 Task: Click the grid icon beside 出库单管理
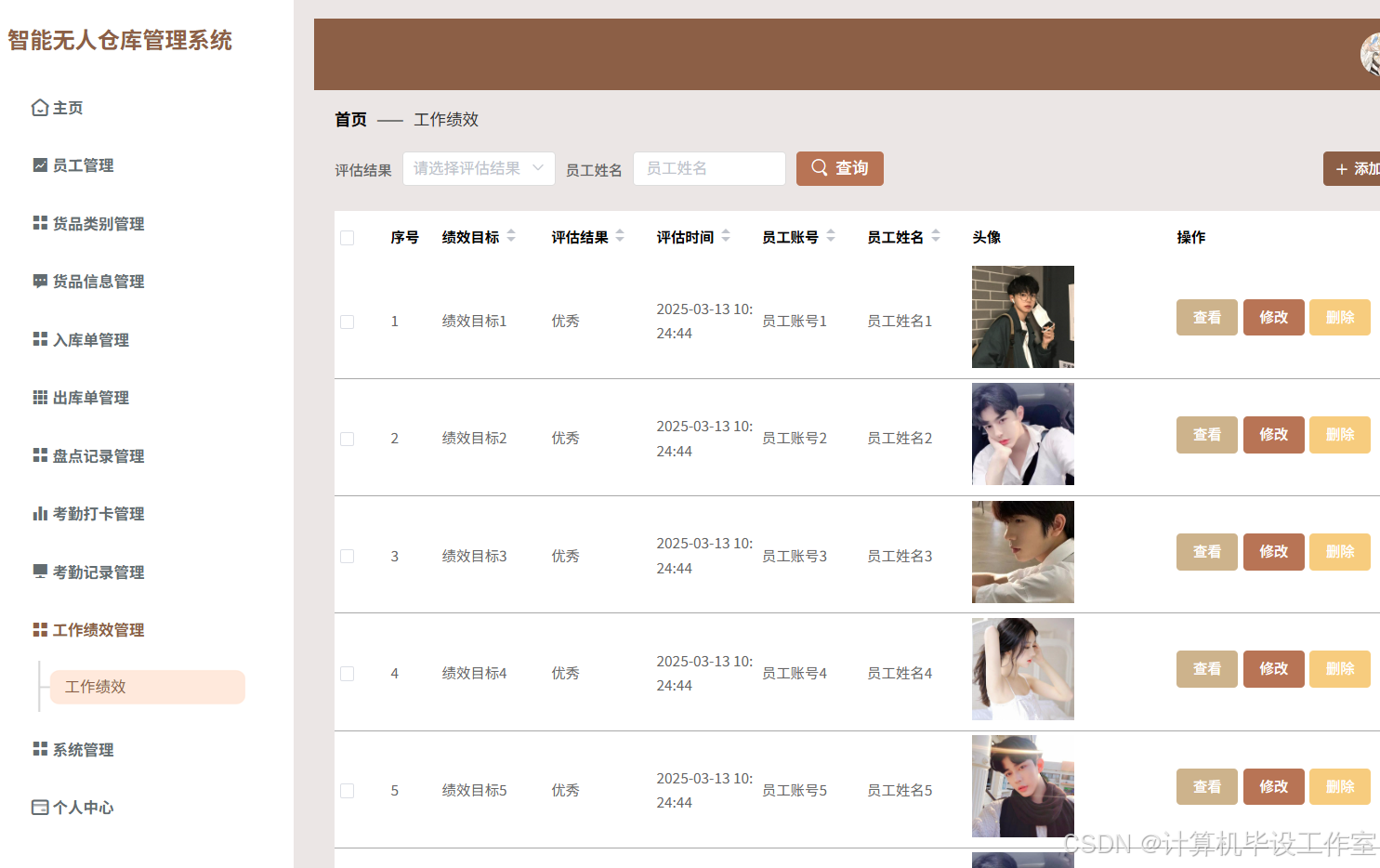[x=40, y=398]
